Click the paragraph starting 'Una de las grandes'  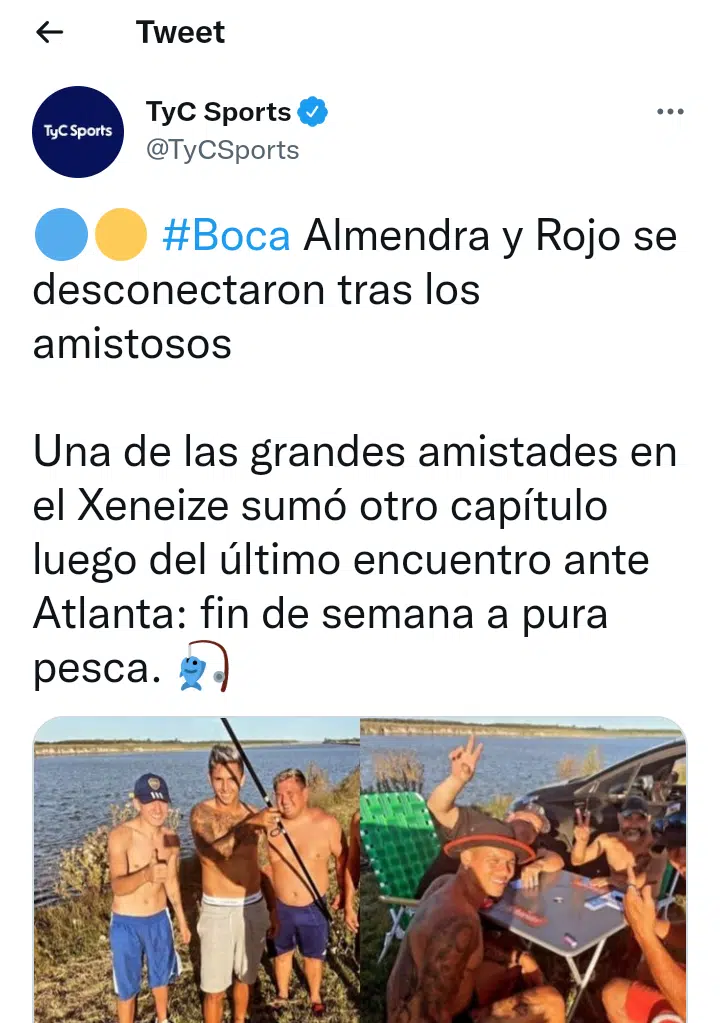point(355,559)
